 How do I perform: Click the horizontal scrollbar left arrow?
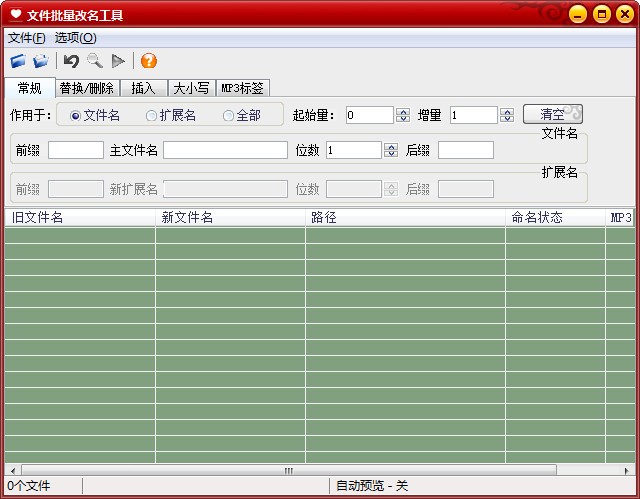pos(13,471)
